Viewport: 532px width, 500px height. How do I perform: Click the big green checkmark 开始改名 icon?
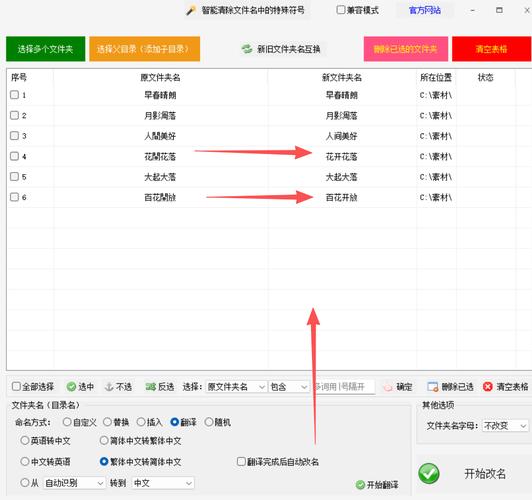coord(429,474)
